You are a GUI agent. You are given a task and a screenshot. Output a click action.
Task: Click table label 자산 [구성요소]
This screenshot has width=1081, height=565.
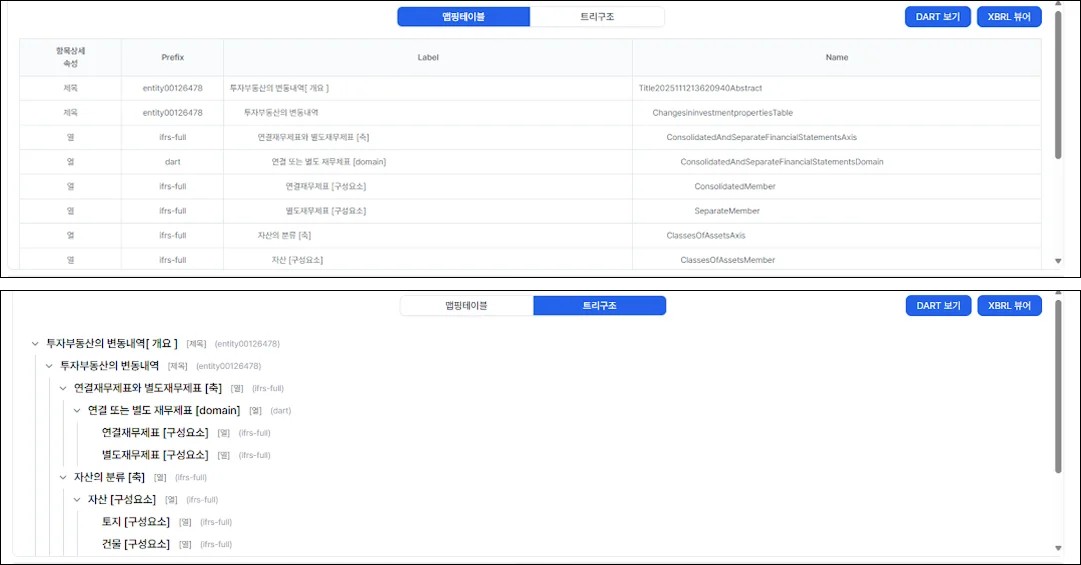tap(297, 260)
